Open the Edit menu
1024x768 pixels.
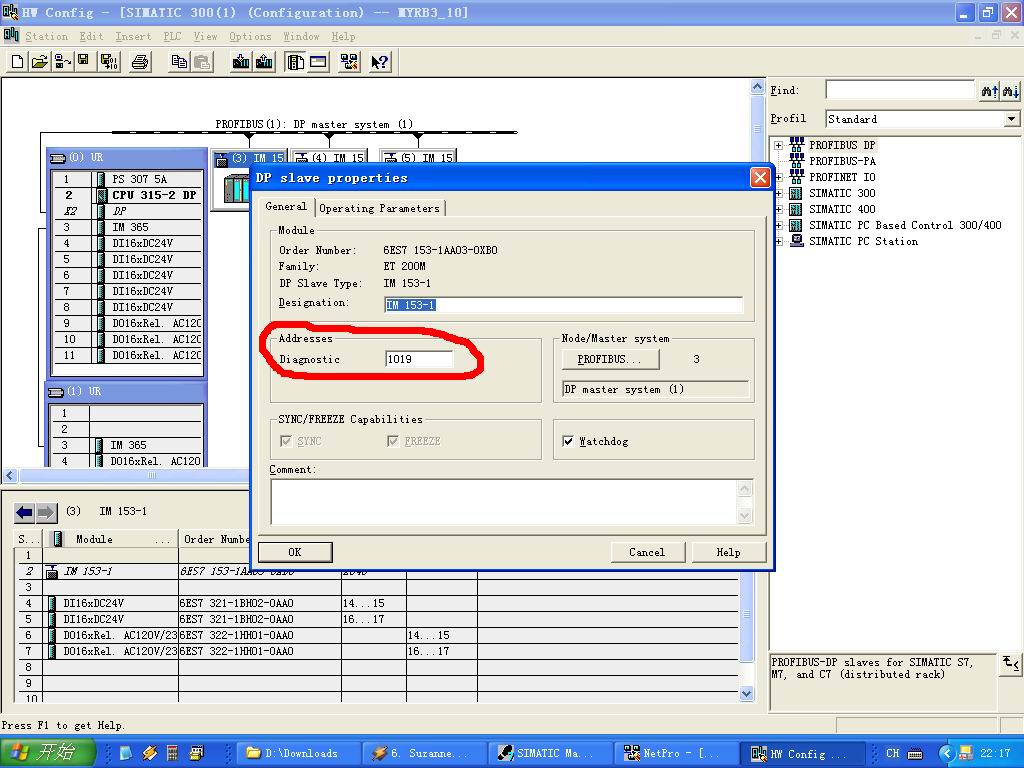91,37
